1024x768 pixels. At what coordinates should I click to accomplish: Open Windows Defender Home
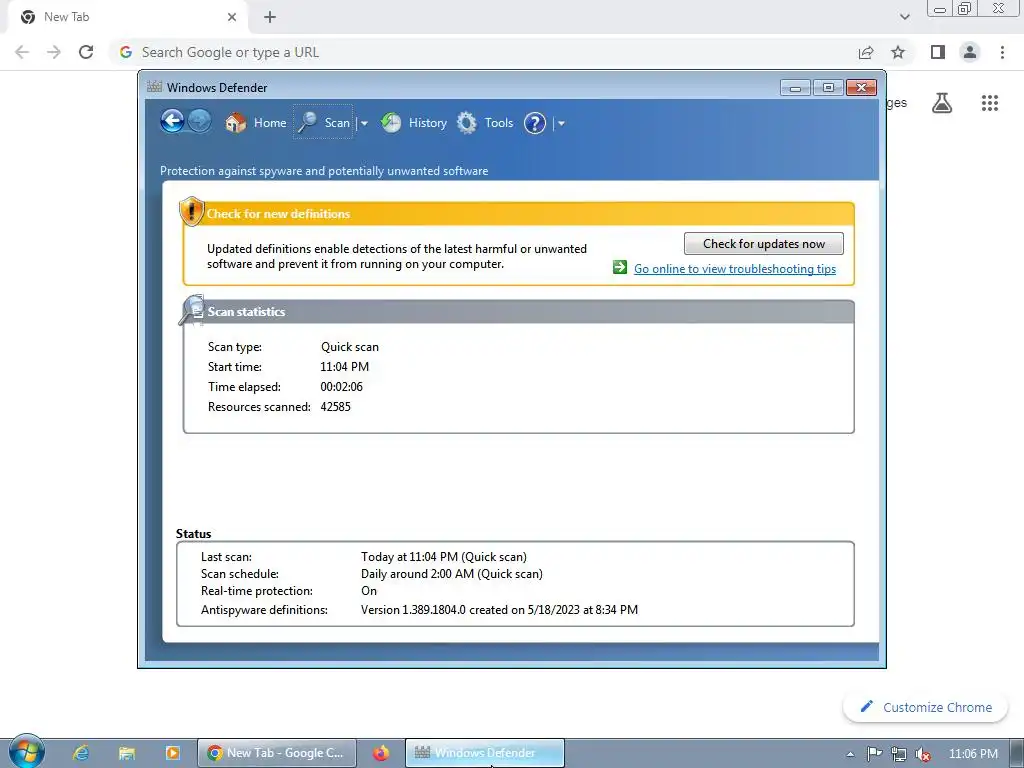[255, 122]
